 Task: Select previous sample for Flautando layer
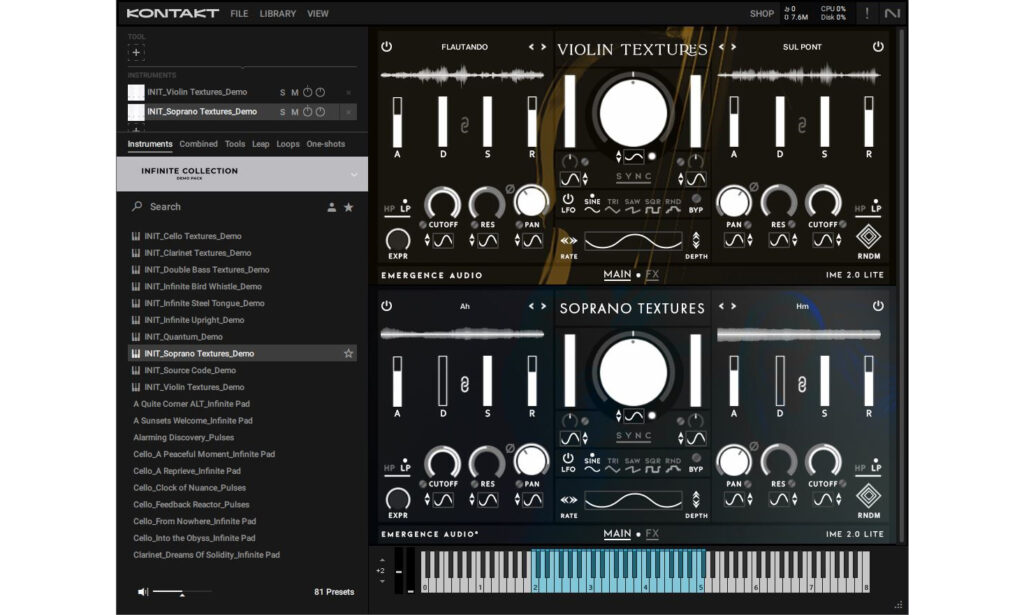[531, 47]
